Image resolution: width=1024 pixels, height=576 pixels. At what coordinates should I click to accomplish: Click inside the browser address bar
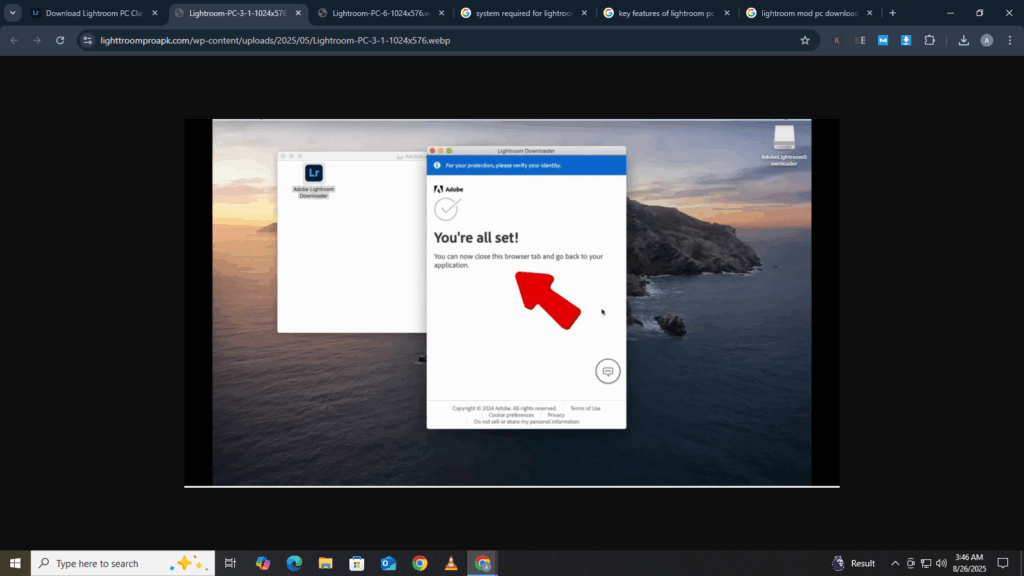tap(300, 41)
